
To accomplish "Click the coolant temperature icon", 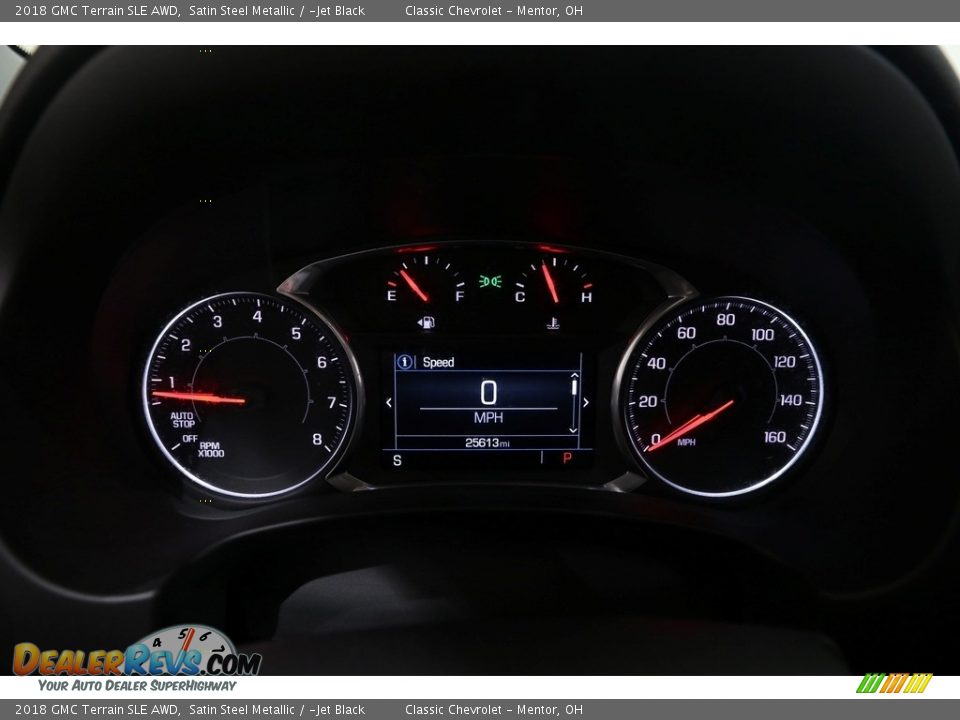I will [x=553, y=323].
